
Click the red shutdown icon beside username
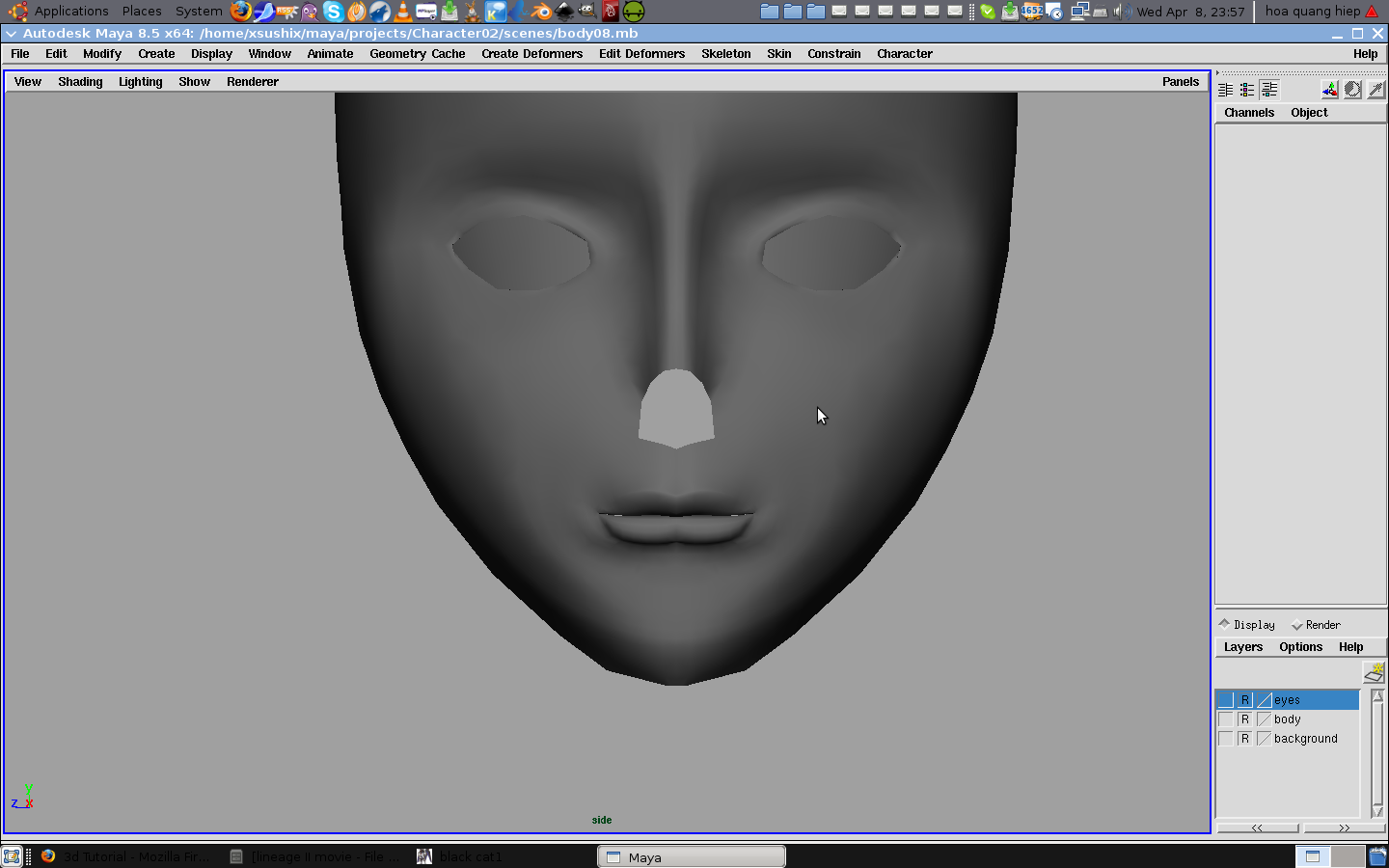pos(1372,12)
